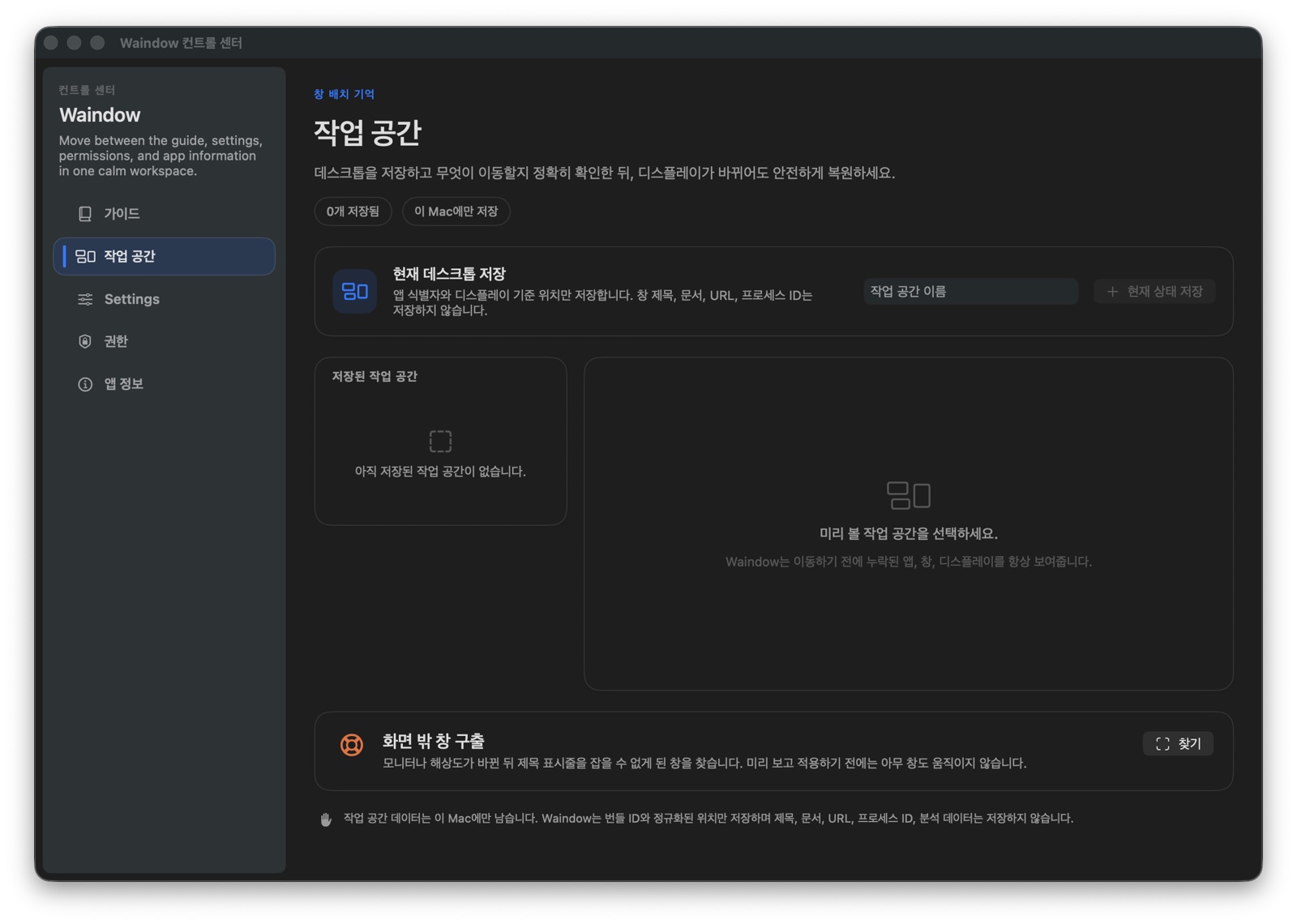Click the 이 Mac에만 저장 badge
Viewport: 1297px width, 924px height.
click(x=456, y=212)
